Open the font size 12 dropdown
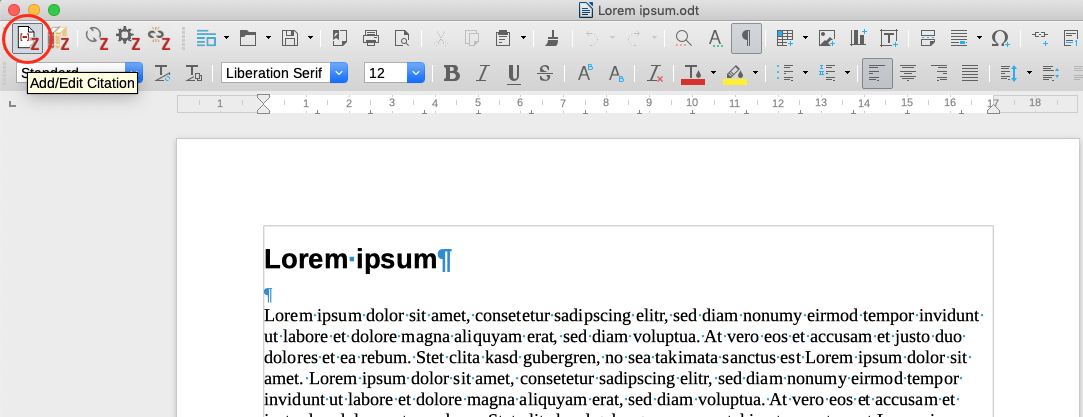This screenshot has width=1083, height=417. pos(415,73)
